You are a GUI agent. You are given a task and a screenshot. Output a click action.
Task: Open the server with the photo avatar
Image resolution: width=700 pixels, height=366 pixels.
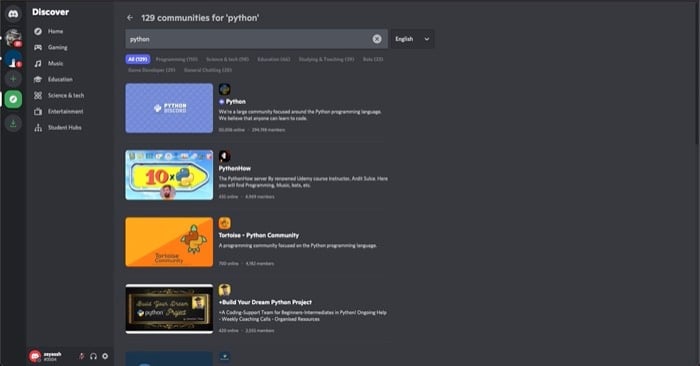(13, 38)
